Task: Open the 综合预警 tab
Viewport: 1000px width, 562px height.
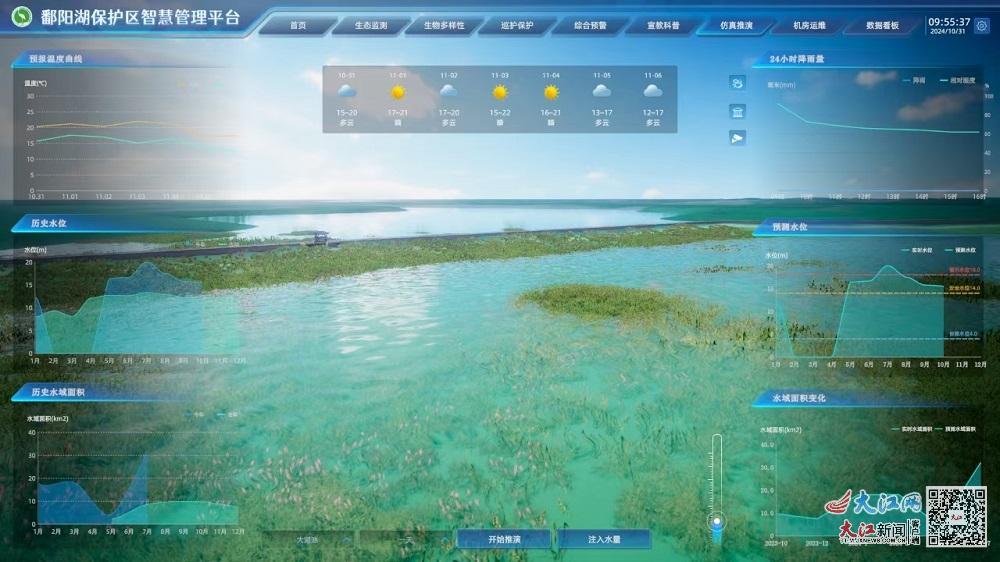Action: tap(590, 26)
